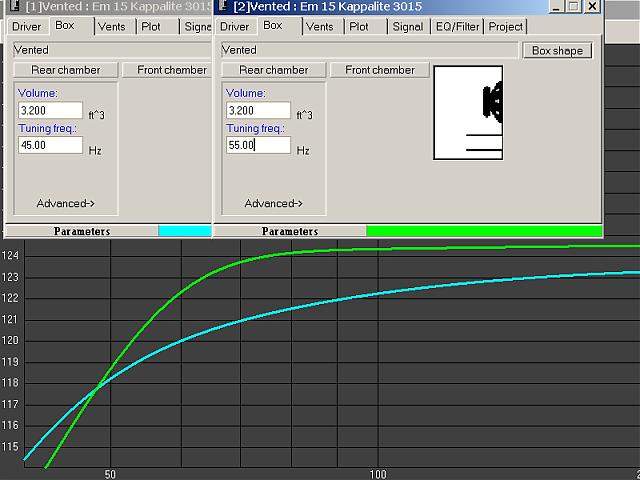Open Vents tab in window [1]
The height and width of the screenshot is (480, 640).
[111, 27]
